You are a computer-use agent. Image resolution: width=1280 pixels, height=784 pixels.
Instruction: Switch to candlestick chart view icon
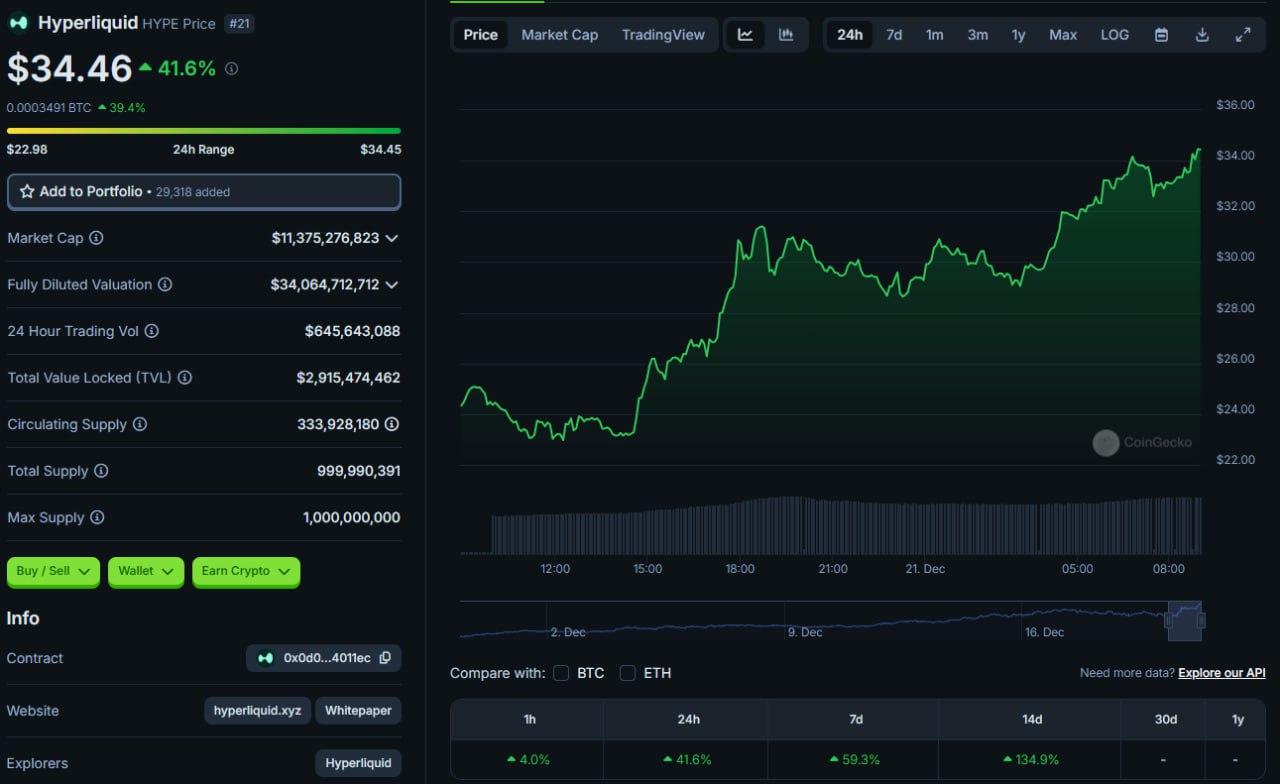pos(786,34)
